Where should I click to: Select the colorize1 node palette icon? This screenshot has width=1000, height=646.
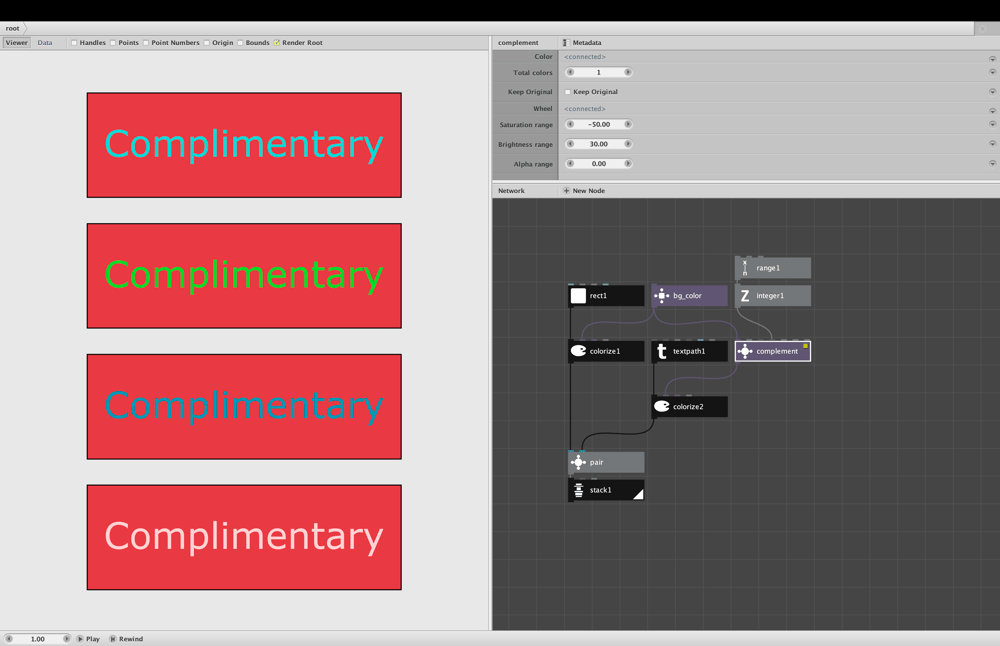pos(578,351)
